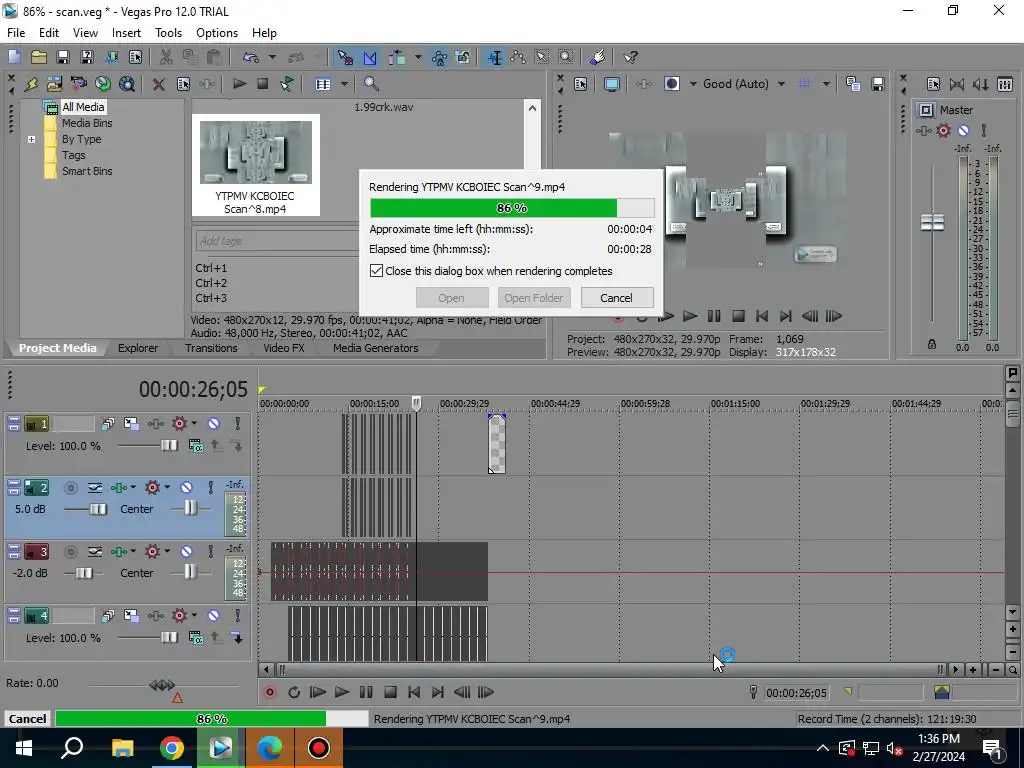Click the Undo arrow icon
The height and width of the screenshot is (768, 1024).
250,57
